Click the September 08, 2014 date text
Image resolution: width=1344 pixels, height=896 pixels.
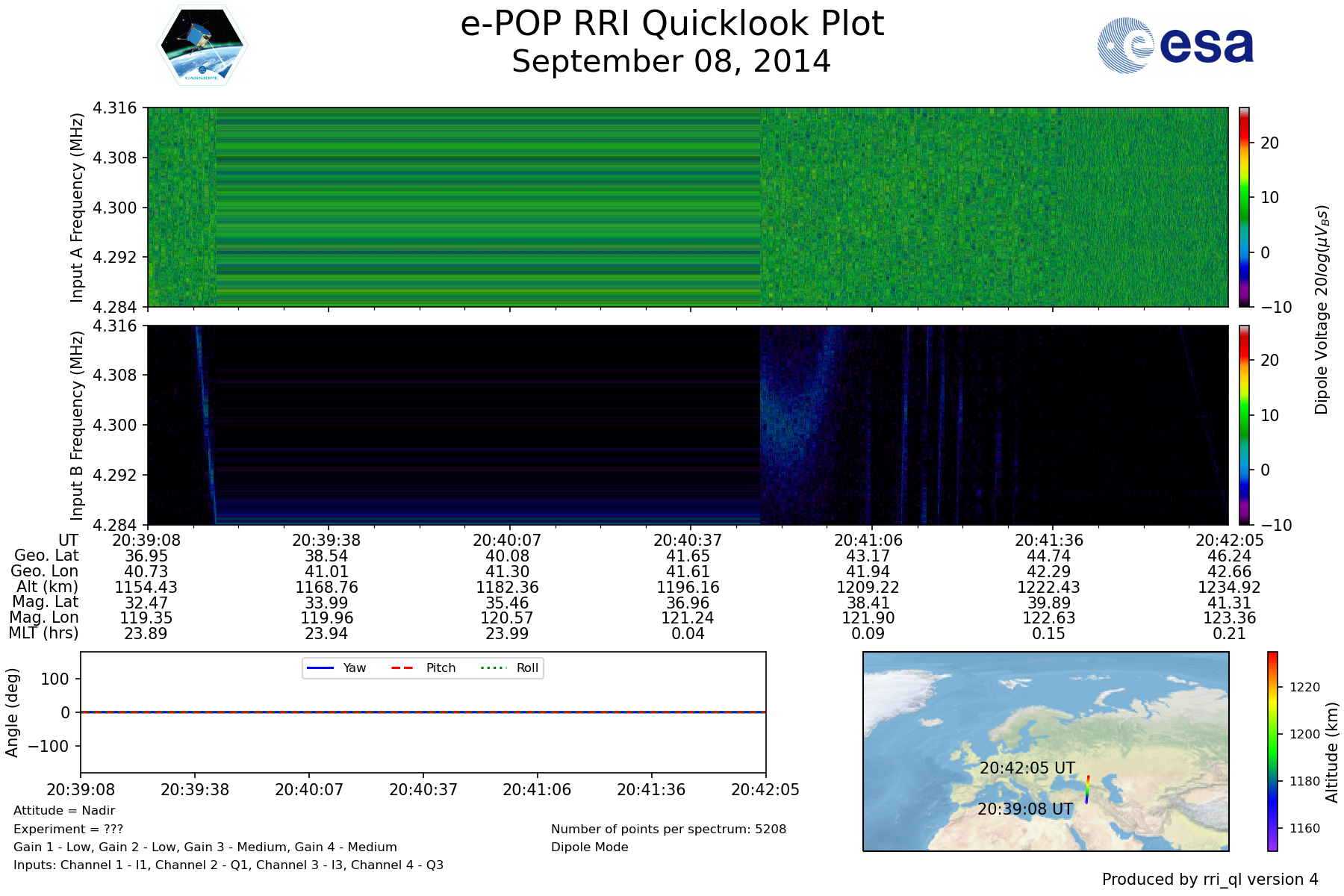point(671,61)
